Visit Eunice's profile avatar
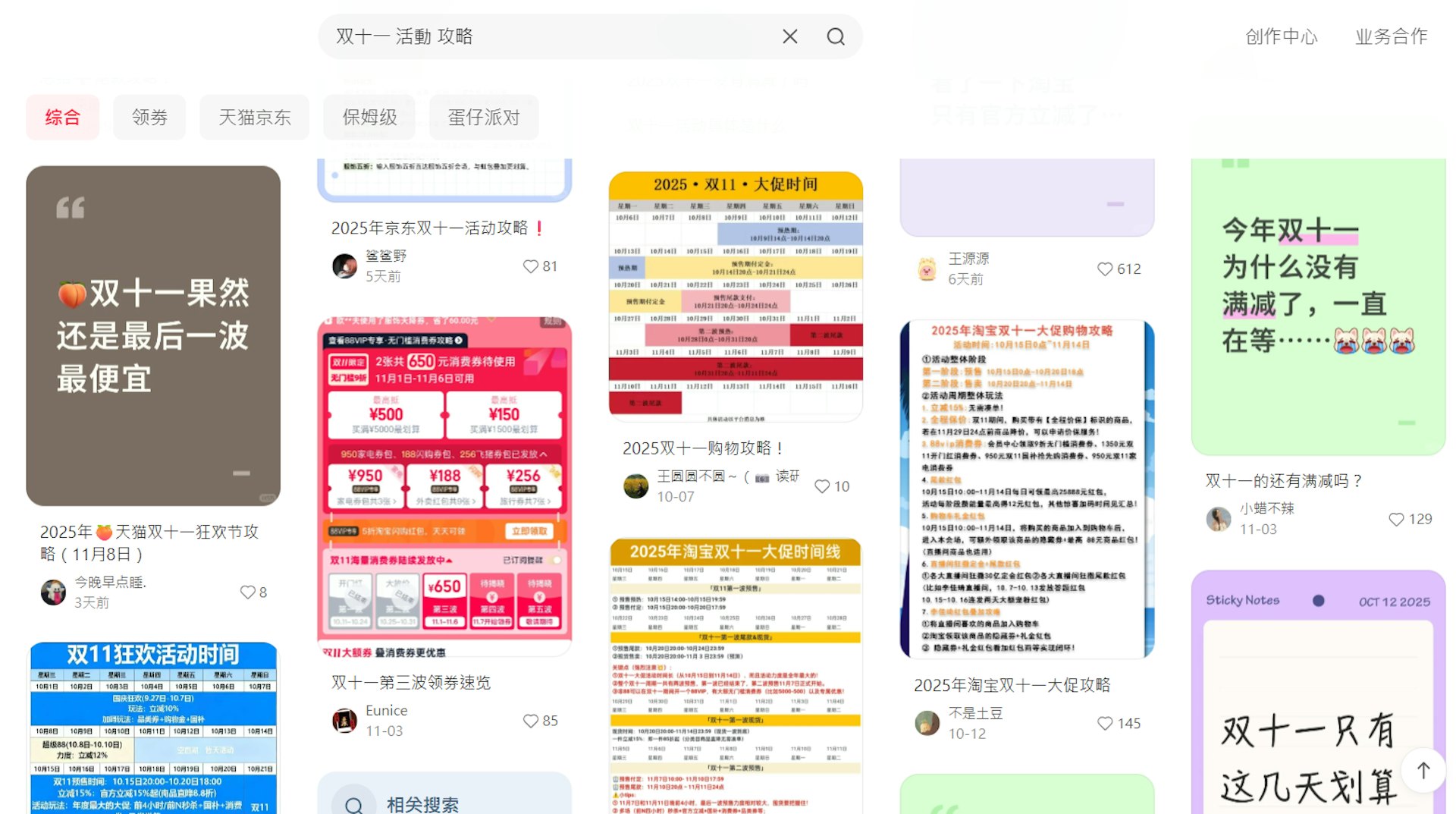Image resolution: width=1456 pixels, height=814 pixels. click(x=345, y=720)
